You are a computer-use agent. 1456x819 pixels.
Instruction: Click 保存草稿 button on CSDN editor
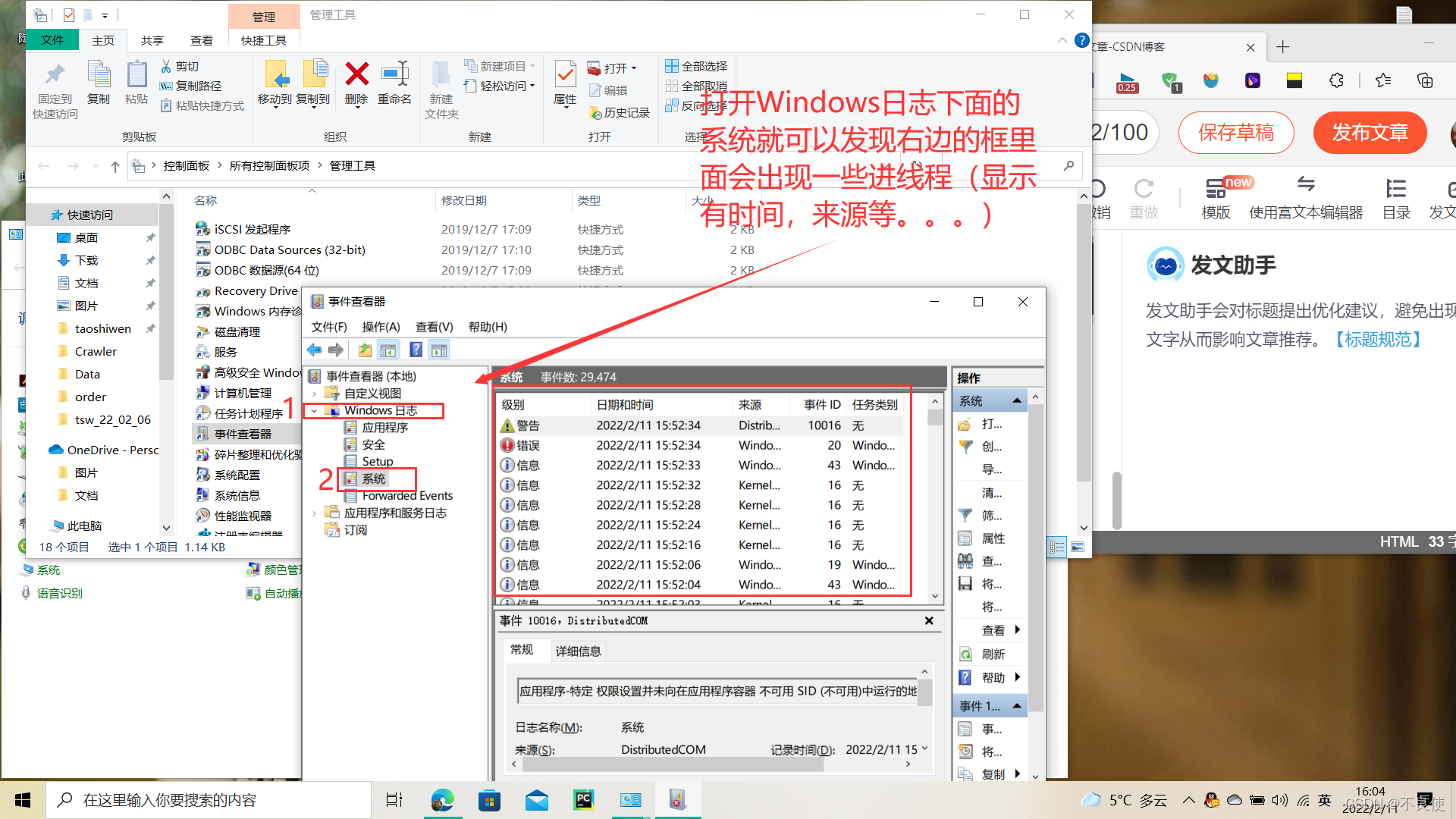pos(1239,132)
